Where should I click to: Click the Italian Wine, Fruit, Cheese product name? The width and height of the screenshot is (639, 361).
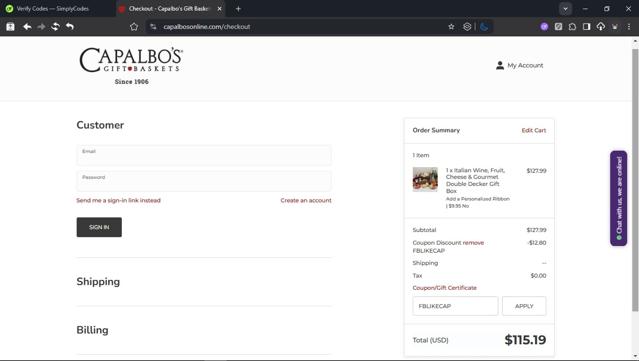[x=475, y=180]
